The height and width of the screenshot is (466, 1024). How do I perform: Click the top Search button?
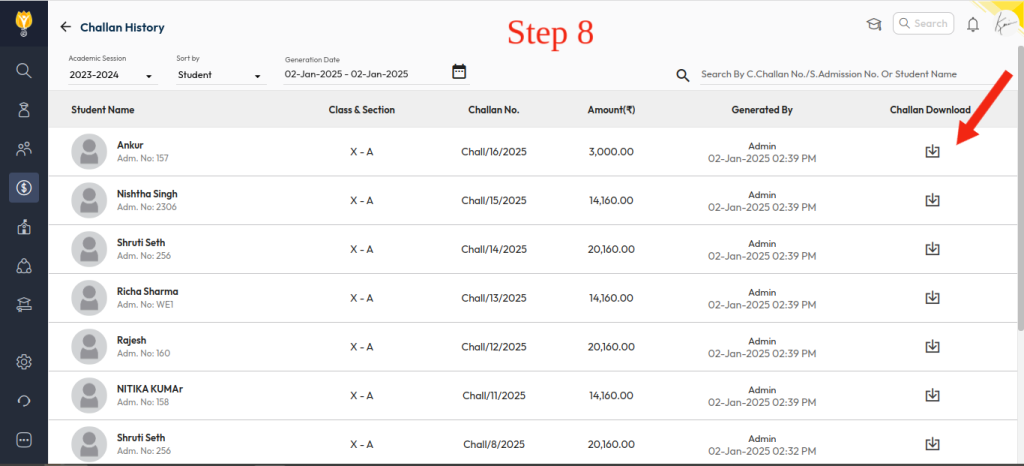[x=922, y=24]
